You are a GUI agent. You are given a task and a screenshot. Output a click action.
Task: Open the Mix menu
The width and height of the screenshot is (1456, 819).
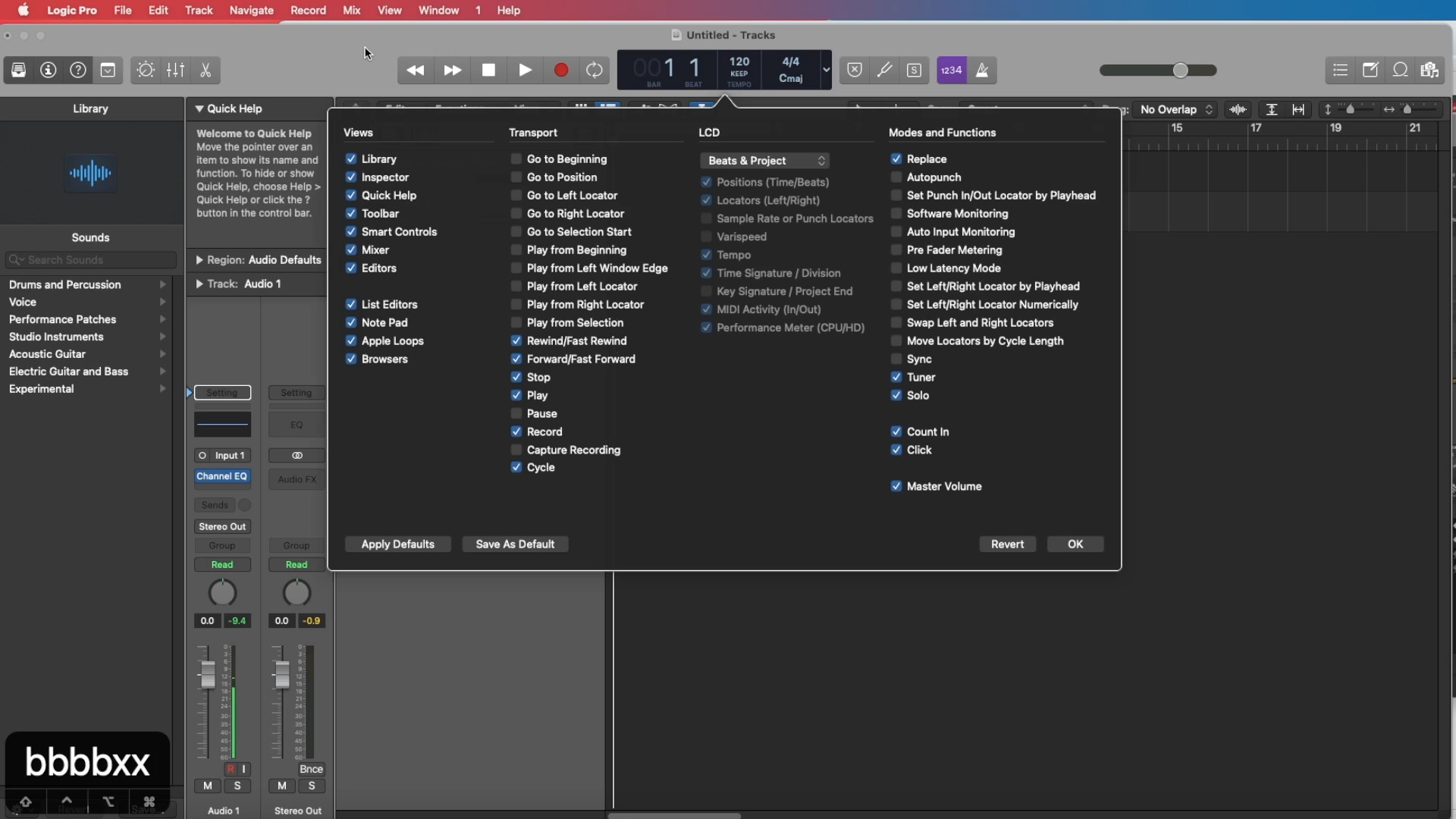352,11
